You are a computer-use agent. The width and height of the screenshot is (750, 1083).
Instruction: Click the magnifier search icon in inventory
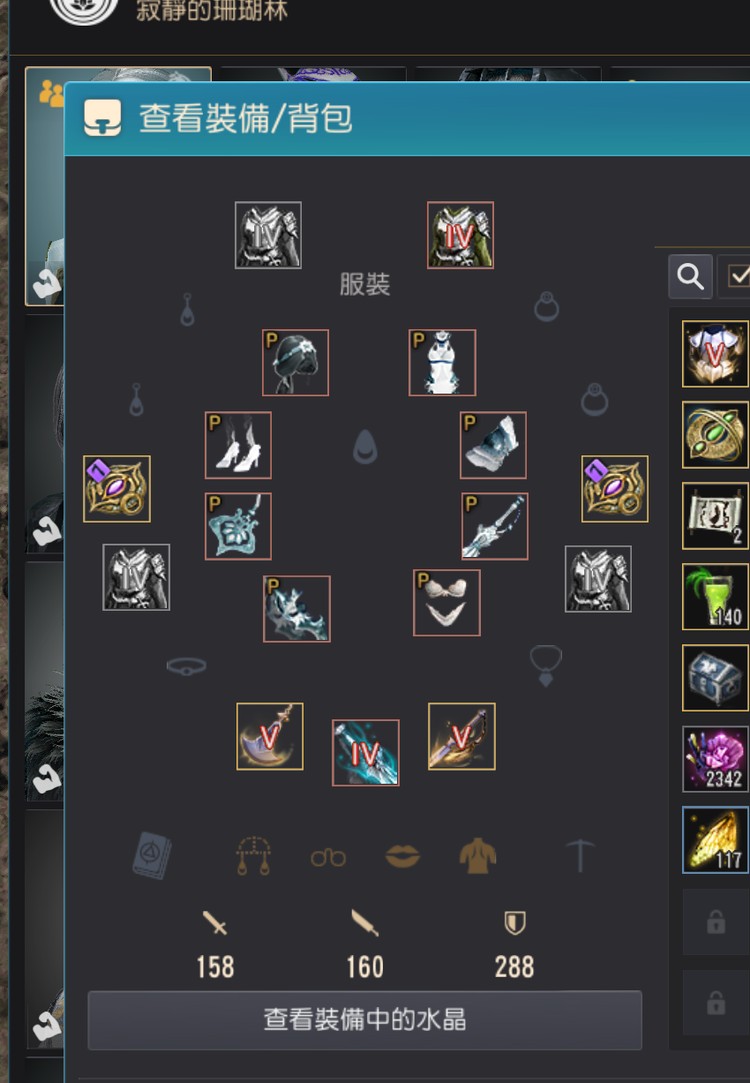(x=690, y=276)
